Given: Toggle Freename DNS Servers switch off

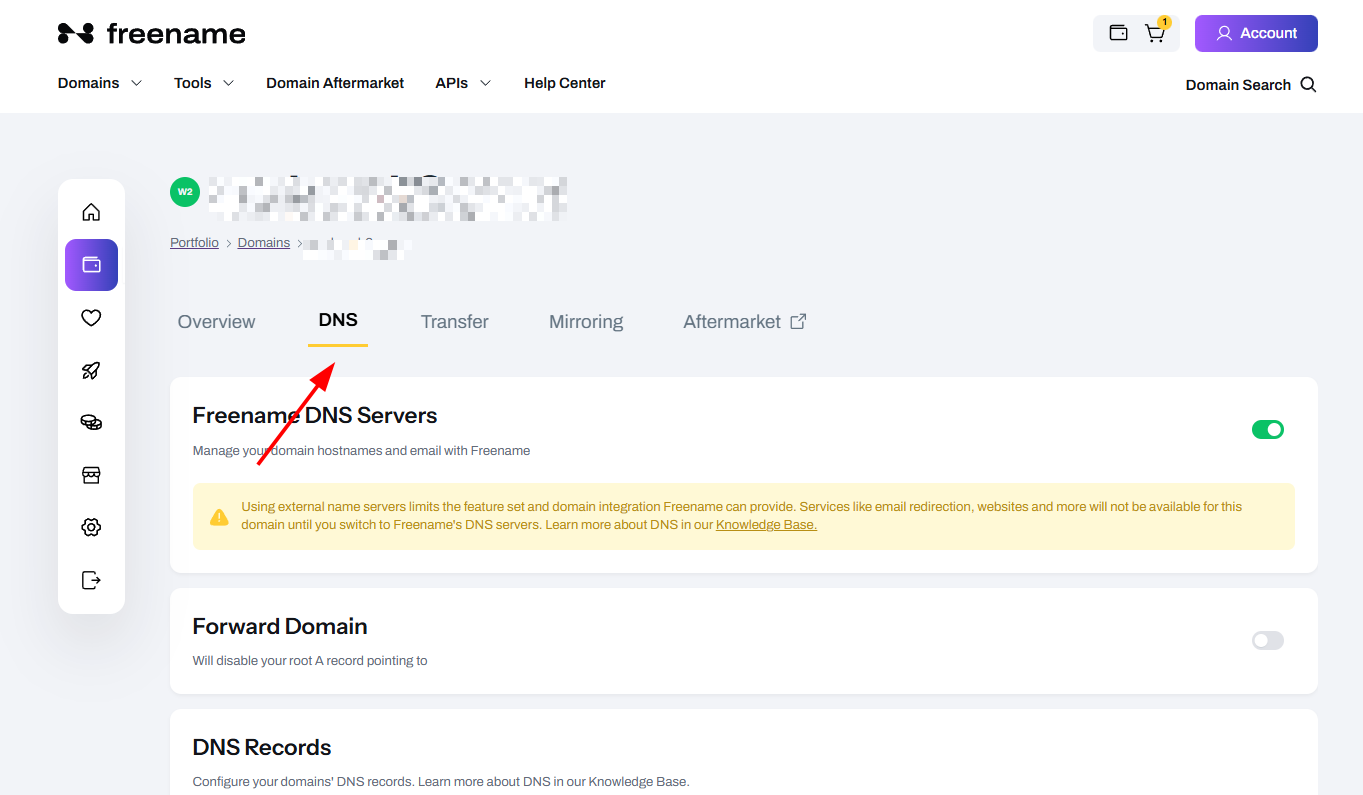Looking at the screenshot, I should pyautogui.click(x=1268, y=429).
